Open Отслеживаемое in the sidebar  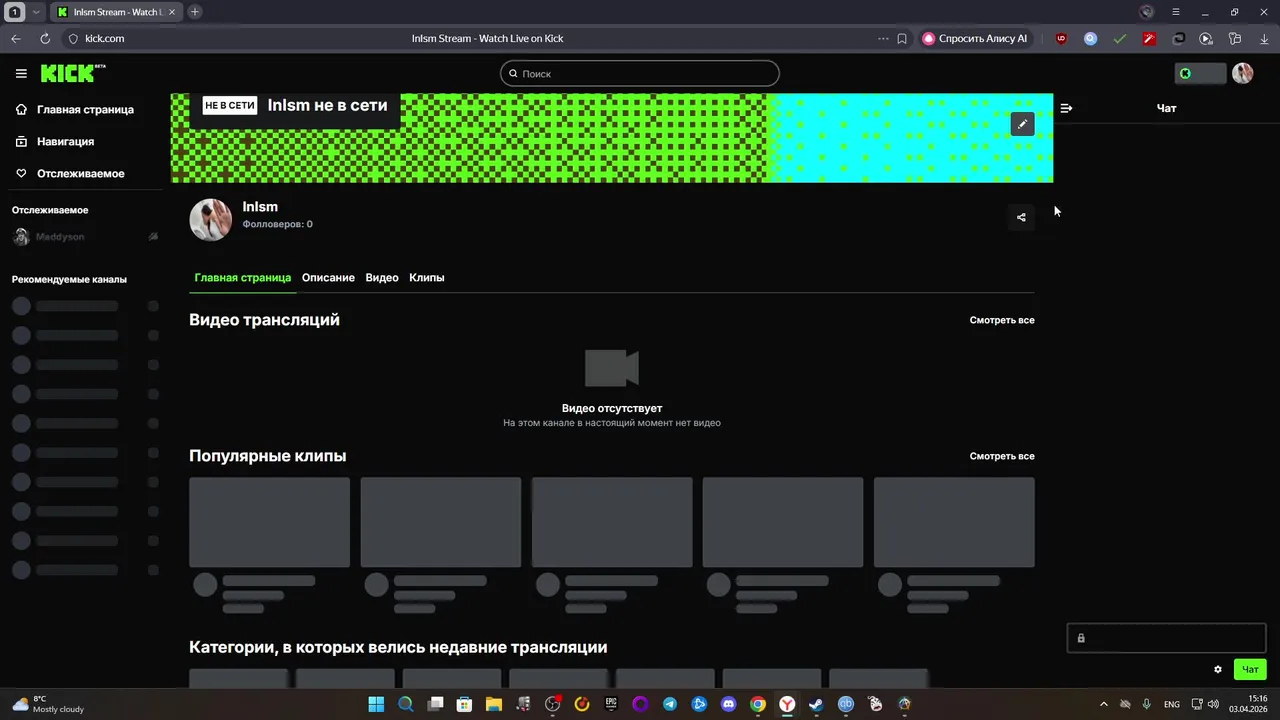pyautogui.click(x=81, y=173)
